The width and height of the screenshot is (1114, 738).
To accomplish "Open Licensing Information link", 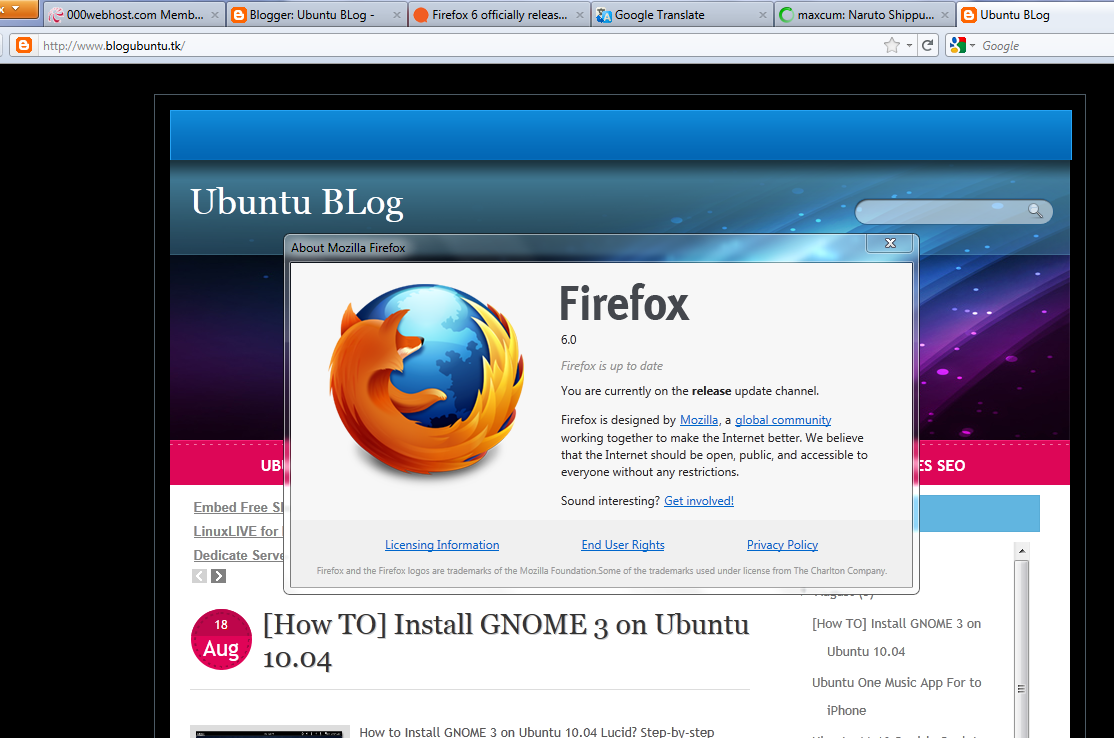I will [x=442, y=545].
